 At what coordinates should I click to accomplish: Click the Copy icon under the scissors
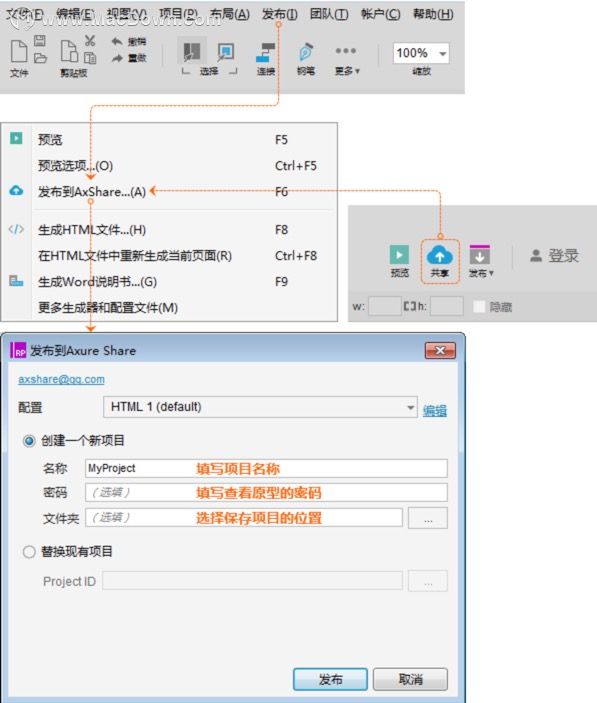(90, 58)
